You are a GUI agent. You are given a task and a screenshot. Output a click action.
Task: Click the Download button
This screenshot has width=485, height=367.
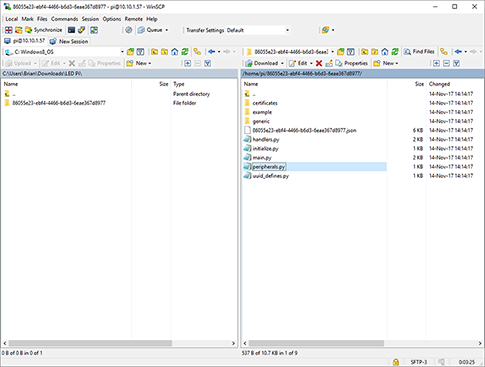262,63
